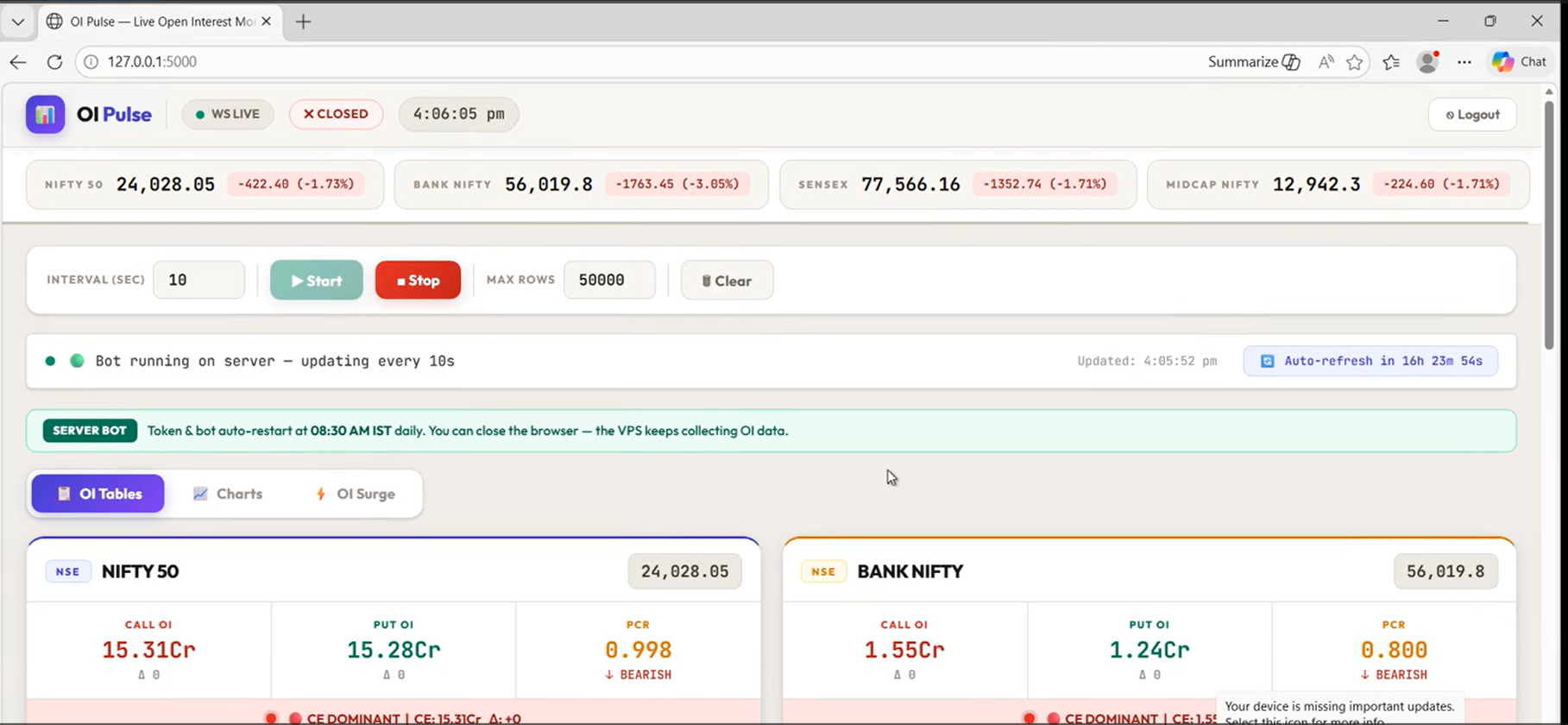Viewport: 1568px width, 725px height.
Task: Open the browser profile avatar
Action: [1427, 62]
